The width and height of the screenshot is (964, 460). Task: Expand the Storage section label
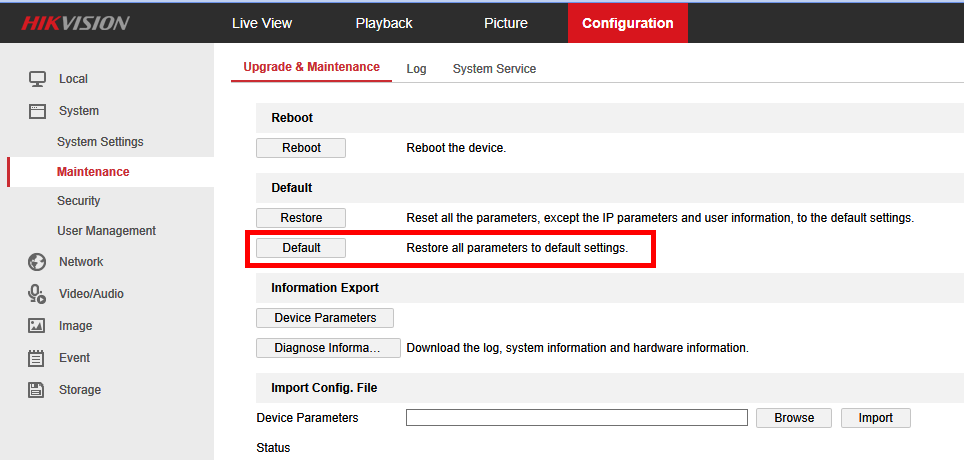click(x=80, y=390)
